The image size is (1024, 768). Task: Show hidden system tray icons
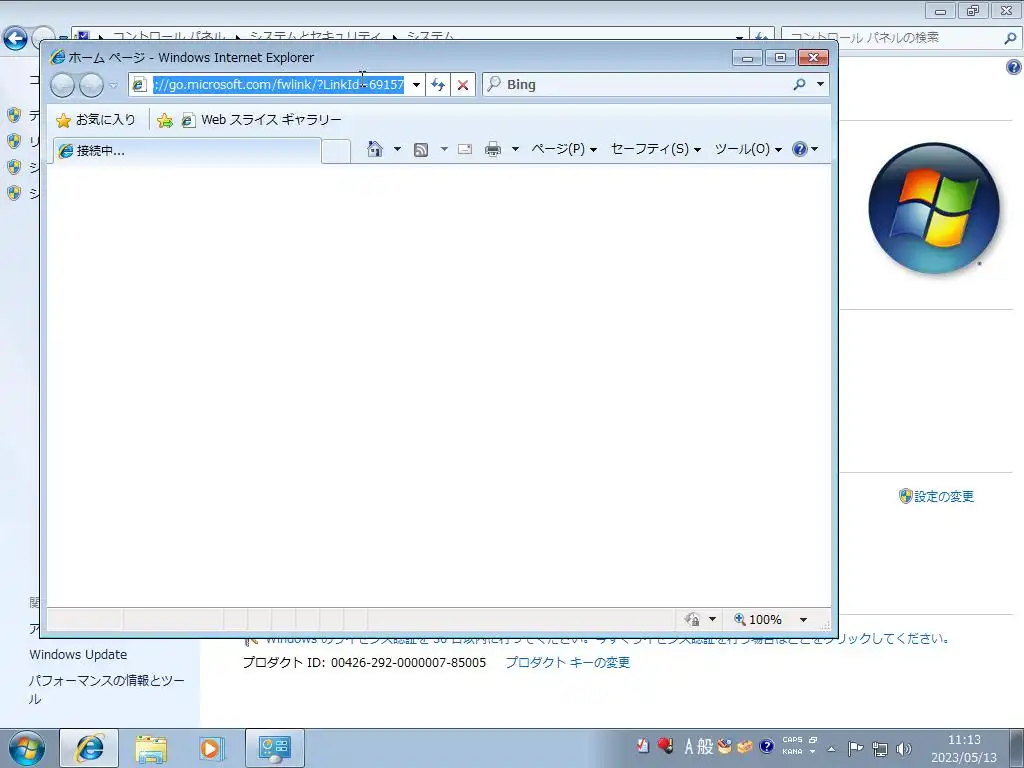(831, 749)
